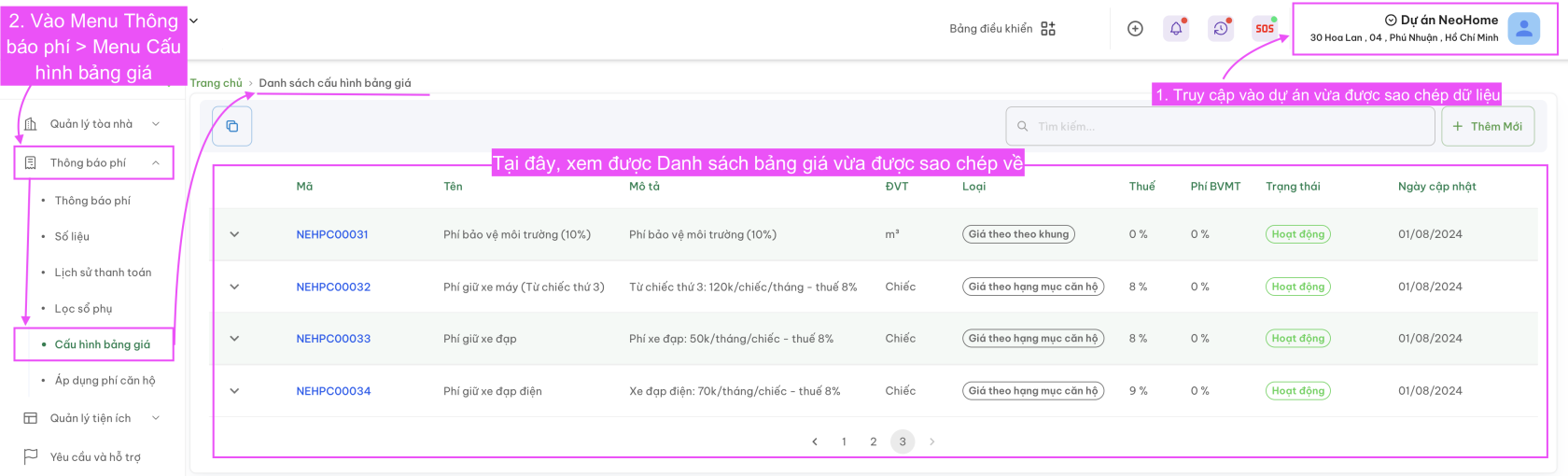Click the Mã column header
This screenshot has width=1568, height=476.
304,187
